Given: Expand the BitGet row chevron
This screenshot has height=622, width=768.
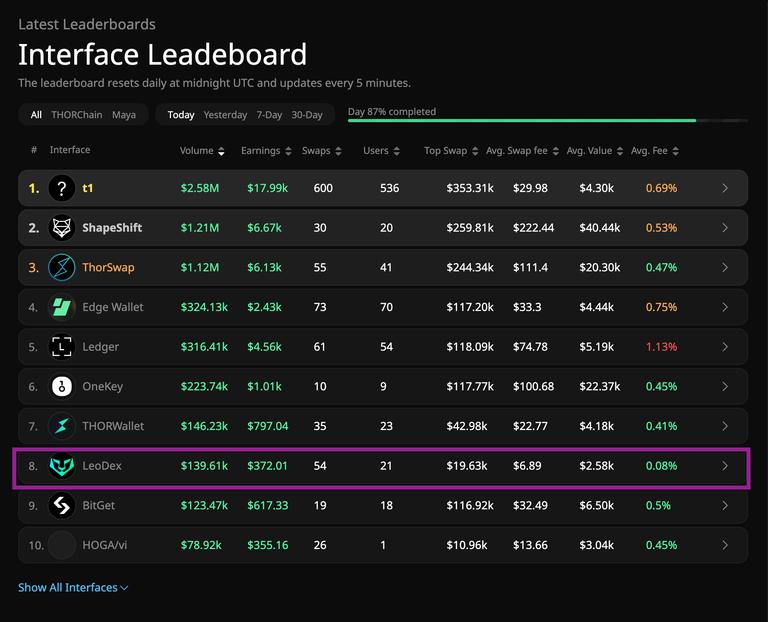Looking at the screenshot, I should coord(725,505).
